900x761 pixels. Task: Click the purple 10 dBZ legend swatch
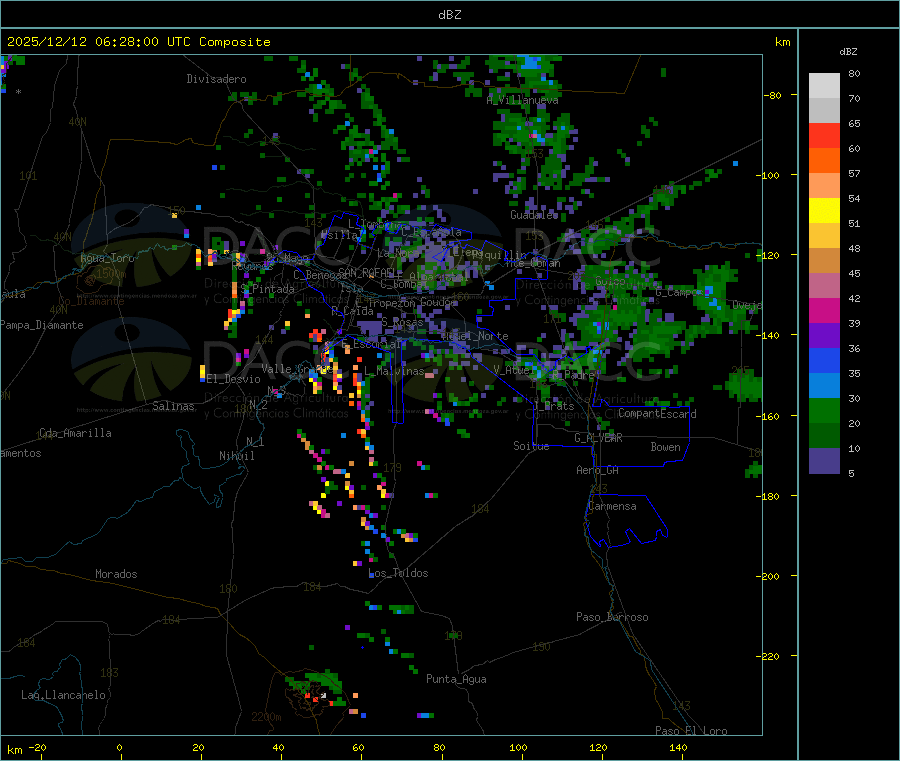tap(824, 460)
